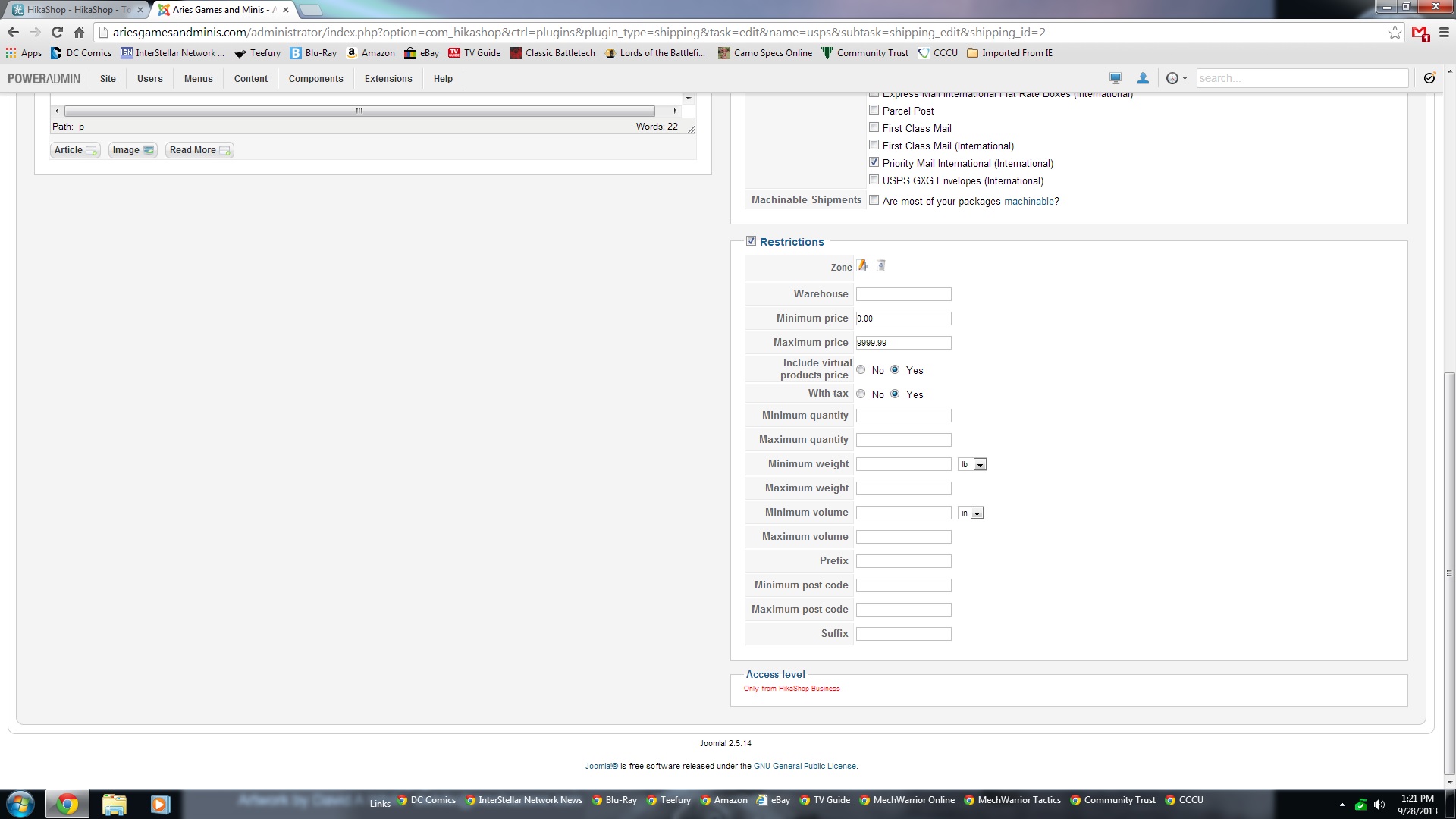Viewport: 1456px width, 819px height.
Task: Open the clock history dropdown icon
Action: pos(1176,78)
